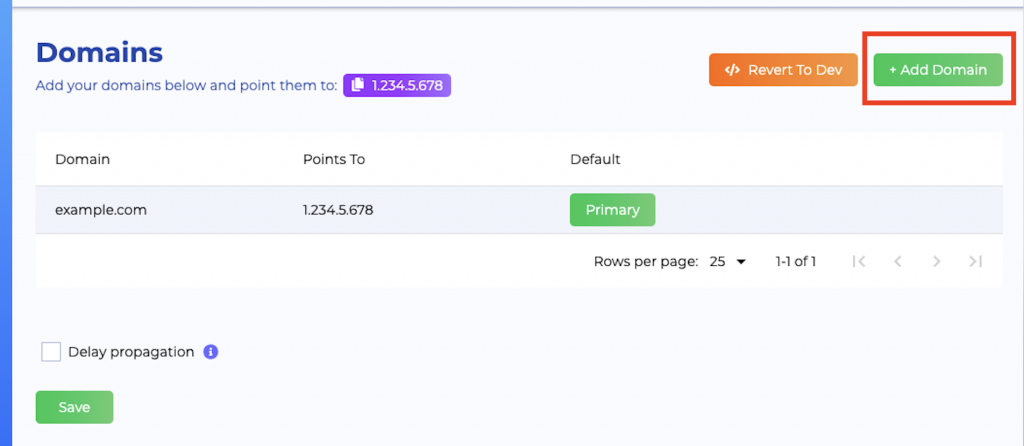Click the code icon on Revert To Dev
The width and height of the screenshot is (1024, 446).
click(732, 70)
